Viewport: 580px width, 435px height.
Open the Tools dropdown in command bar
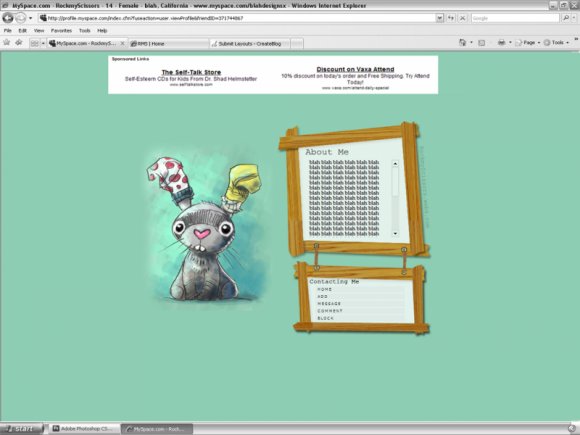click(556, 43)
